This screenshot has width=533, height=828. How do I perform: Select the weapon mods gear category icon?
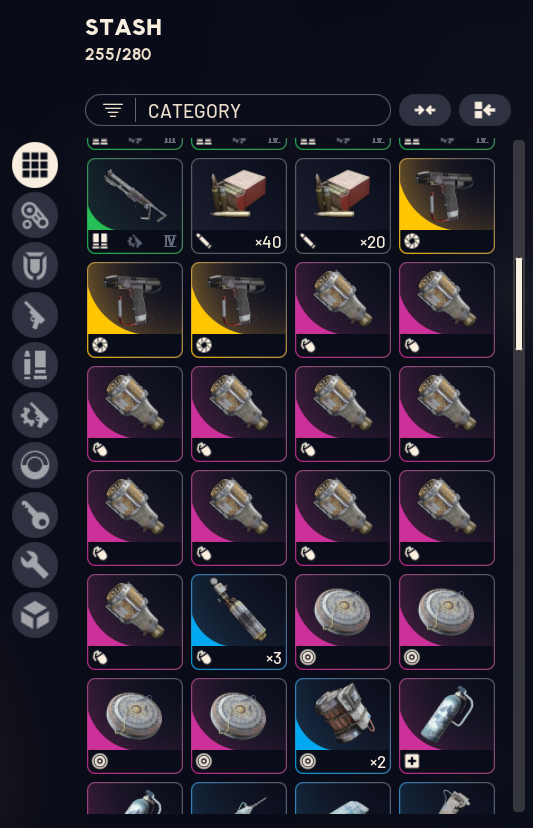click(x=35, y=415)
